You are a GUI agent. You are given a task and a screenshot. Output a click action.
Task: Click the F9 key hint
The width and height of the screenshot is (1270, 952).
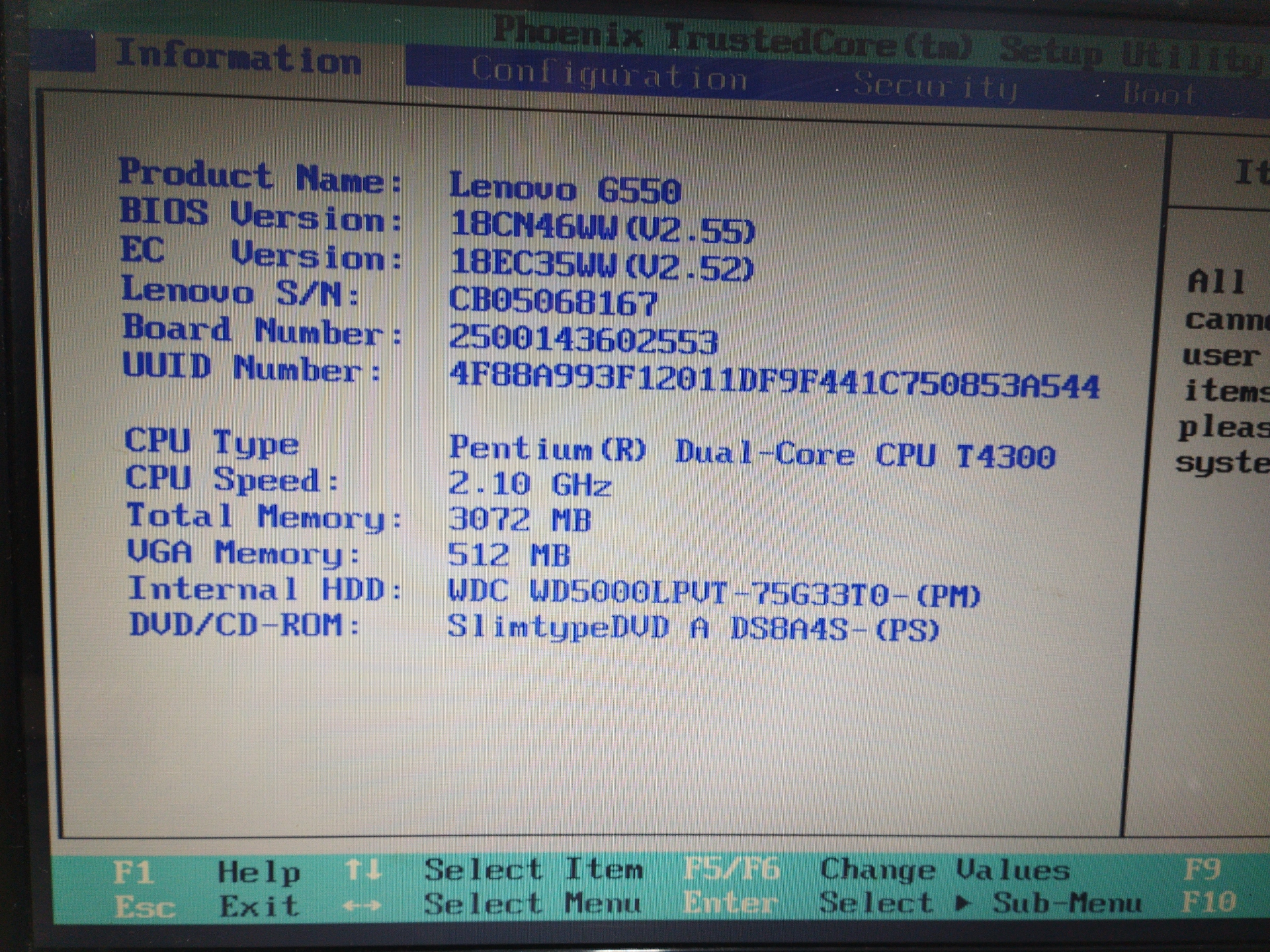pyautogui.click(x=1201, y=869)
